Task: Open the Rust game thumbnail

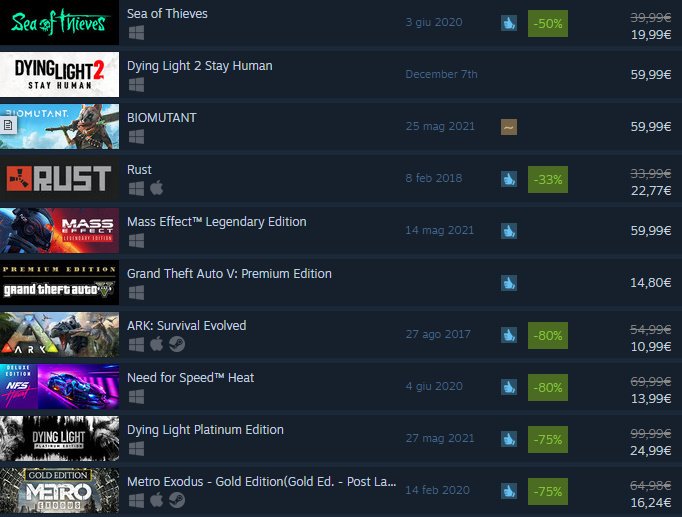Action: 59,178
